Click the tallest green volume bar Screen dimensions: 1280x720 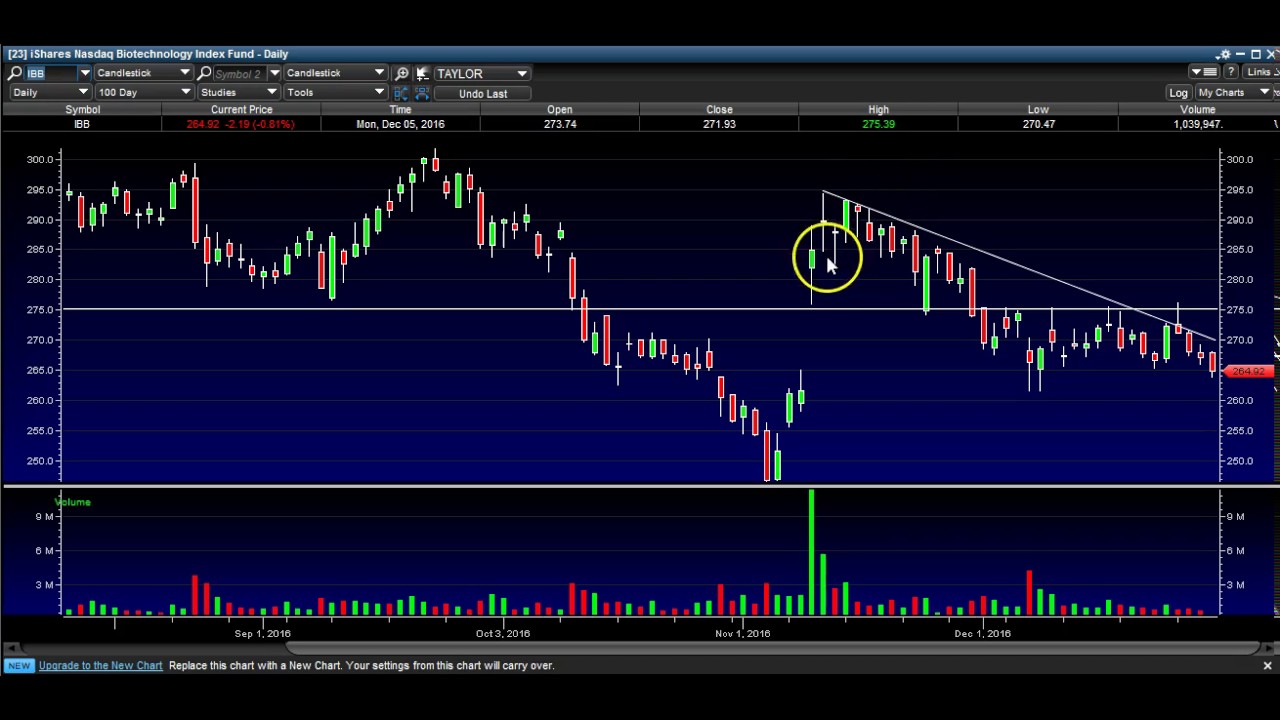pyautogui.click(x=811, y=552)
